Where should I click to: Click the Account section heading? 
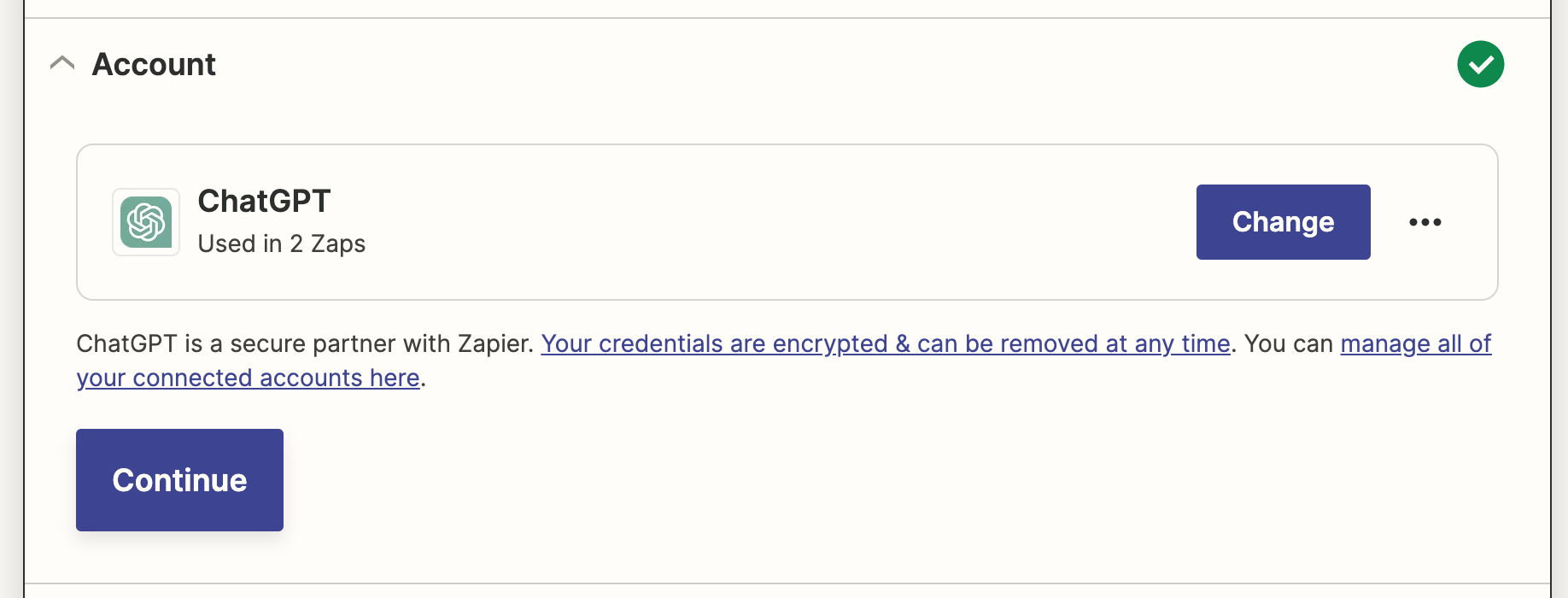pos(154,64)
